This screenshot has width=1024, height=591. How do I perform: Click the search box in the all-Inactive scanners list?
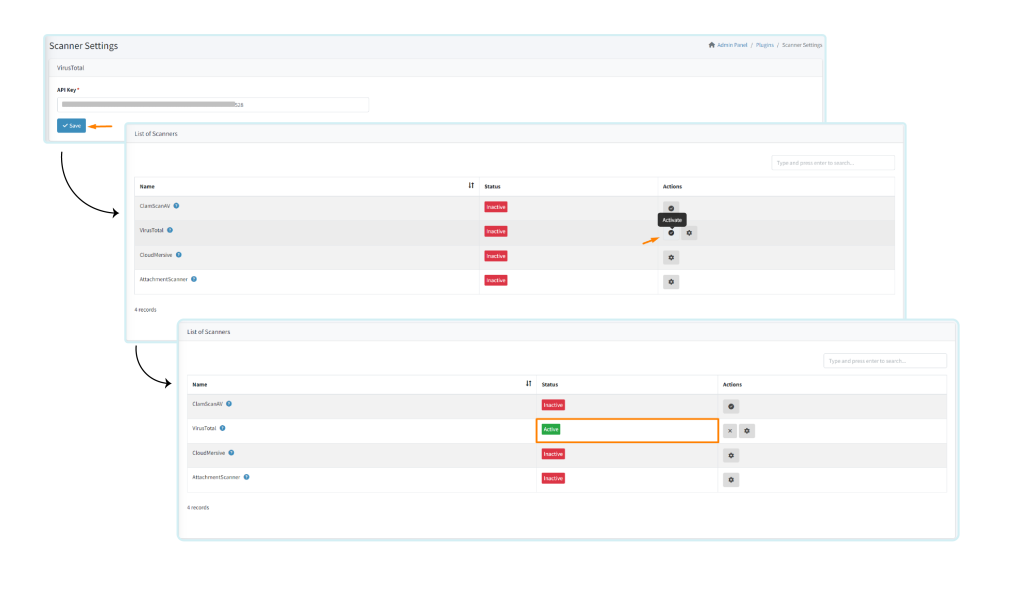(x=832, y=162)
